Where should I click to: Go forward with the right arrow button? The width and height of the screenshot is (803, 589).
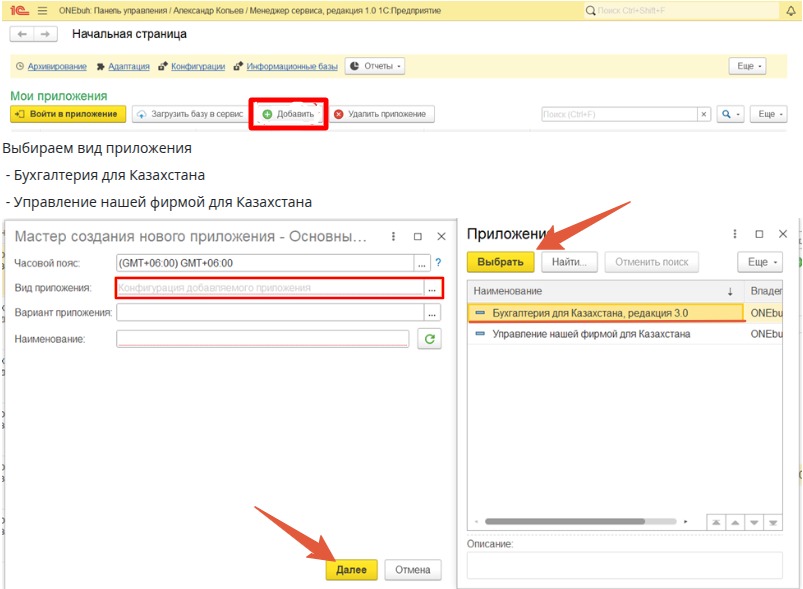[46, 34]
